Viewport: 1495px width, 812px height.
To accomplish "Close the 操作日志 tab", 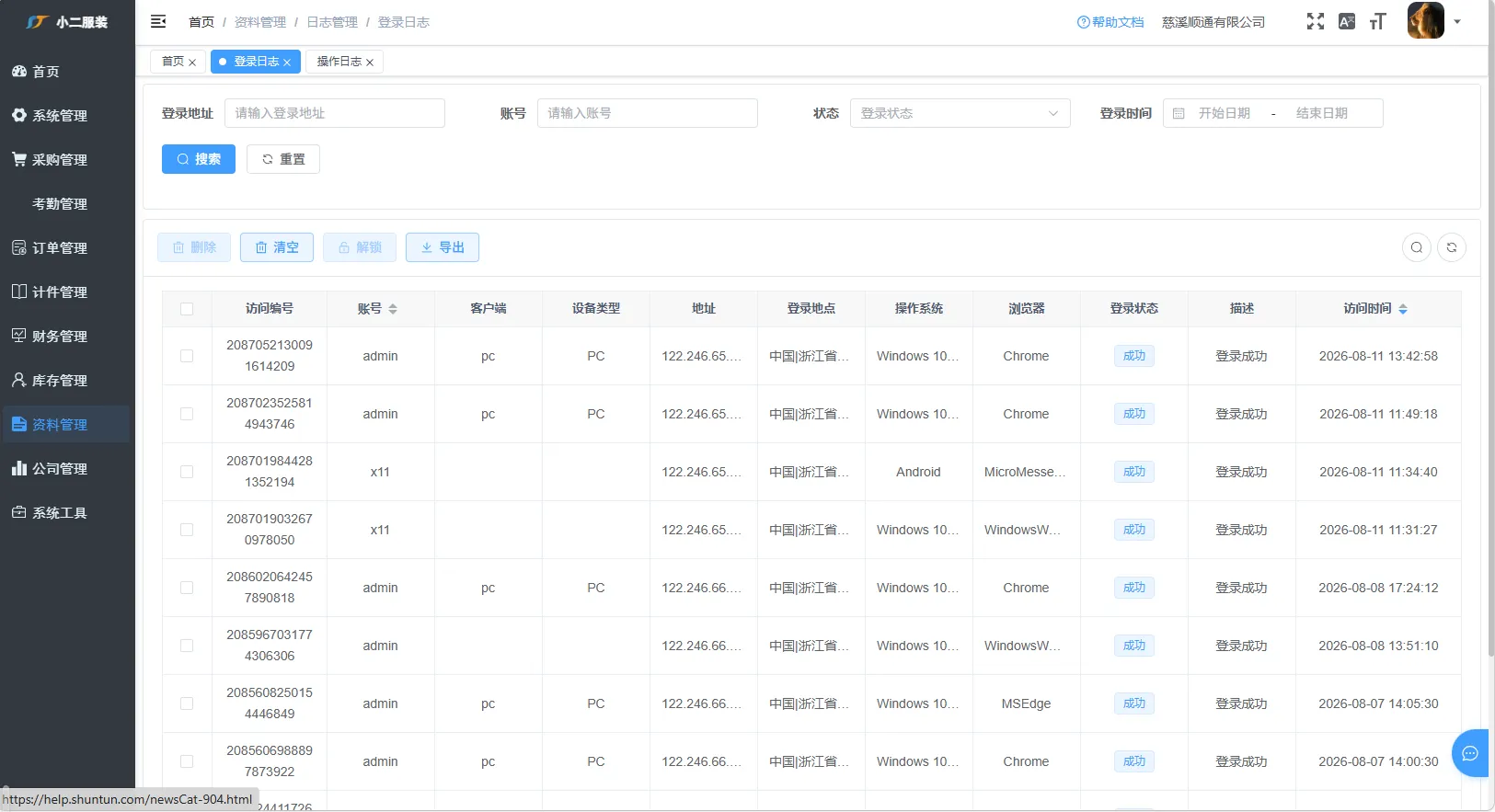I will (x=370, y=63).
